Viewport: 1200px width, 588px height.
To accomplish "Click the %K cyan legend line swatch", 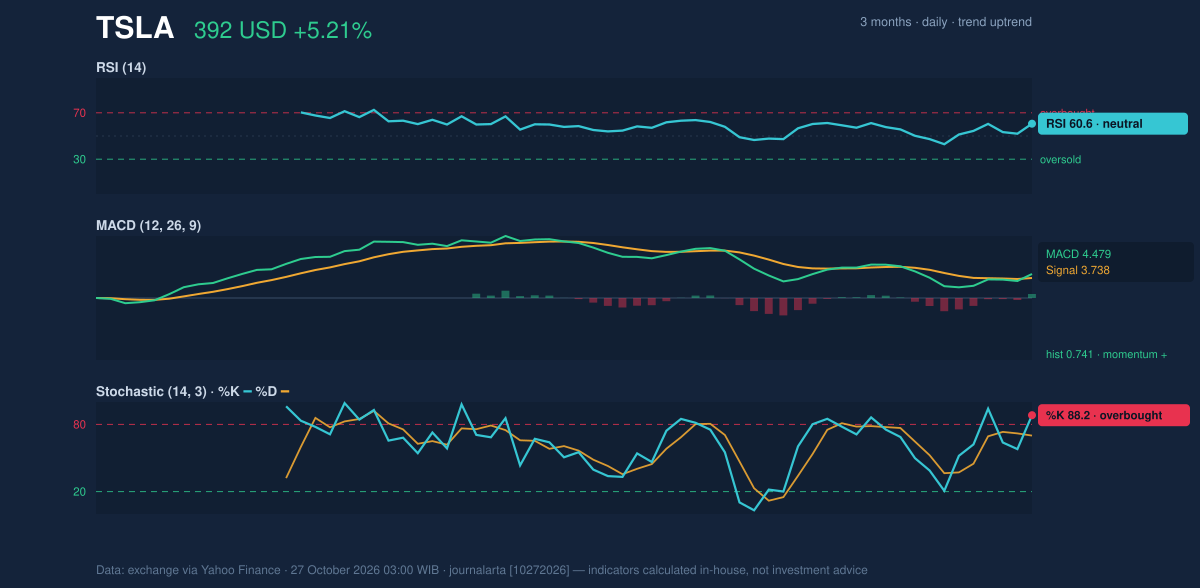I will (x=248, y=391).
